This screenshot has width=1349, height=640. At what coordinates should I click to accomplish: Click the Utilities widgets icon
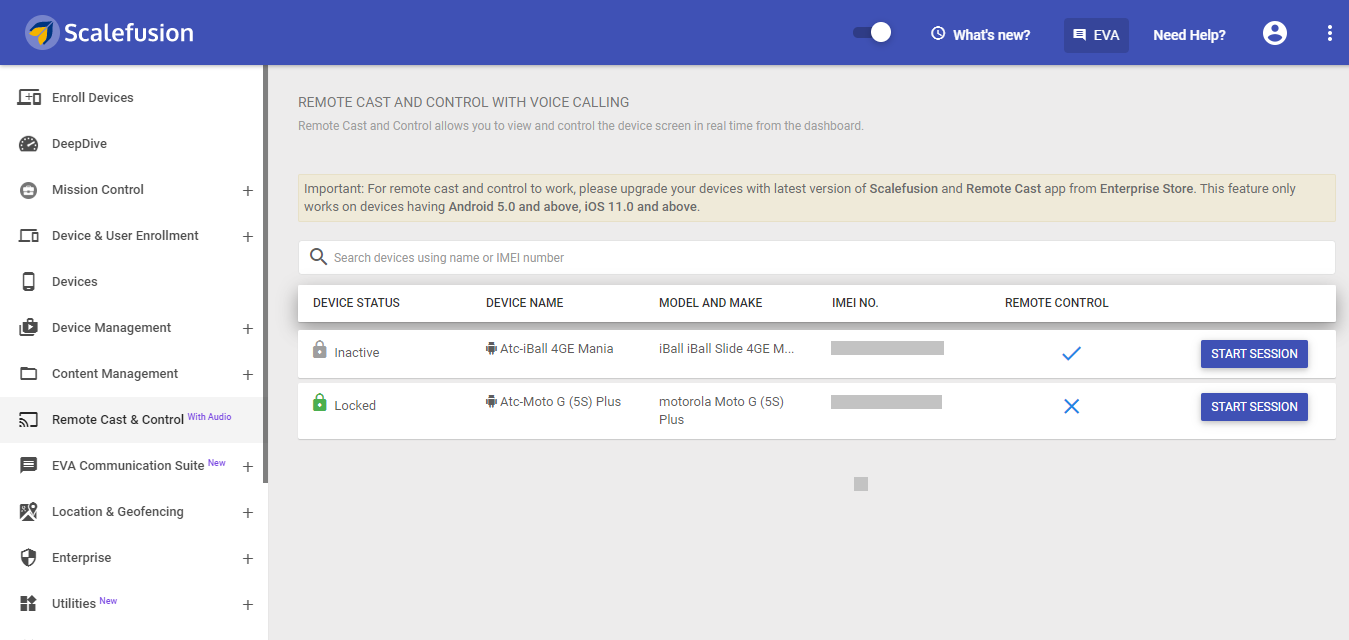(29, 604)
